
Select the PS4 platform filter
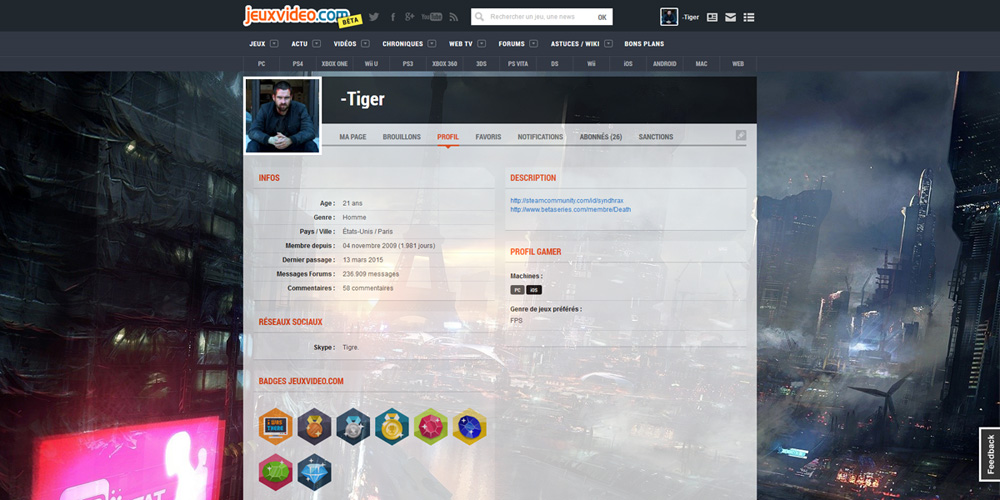pos(298,64)
